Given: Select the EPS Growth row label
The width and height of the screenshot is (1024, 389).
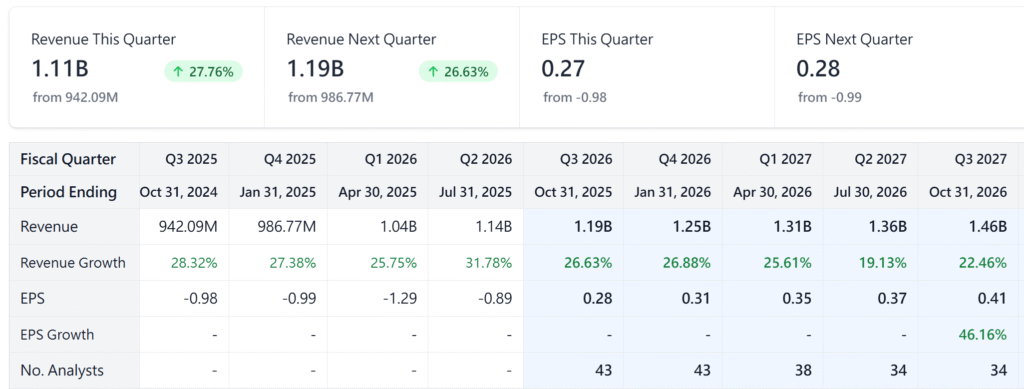Looking at the screenshot, I should 57,335.
